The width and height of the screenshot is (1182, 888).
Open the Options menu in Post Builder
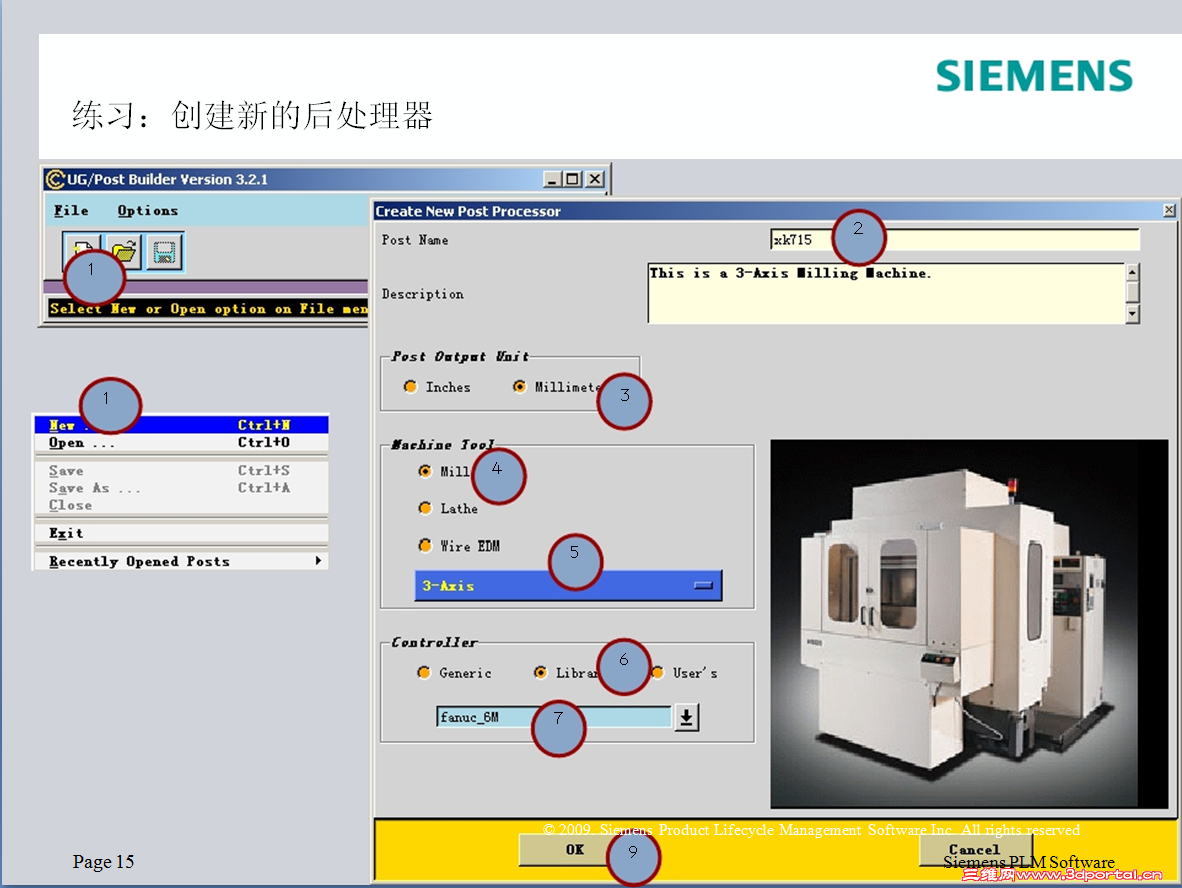pos(148,210)
